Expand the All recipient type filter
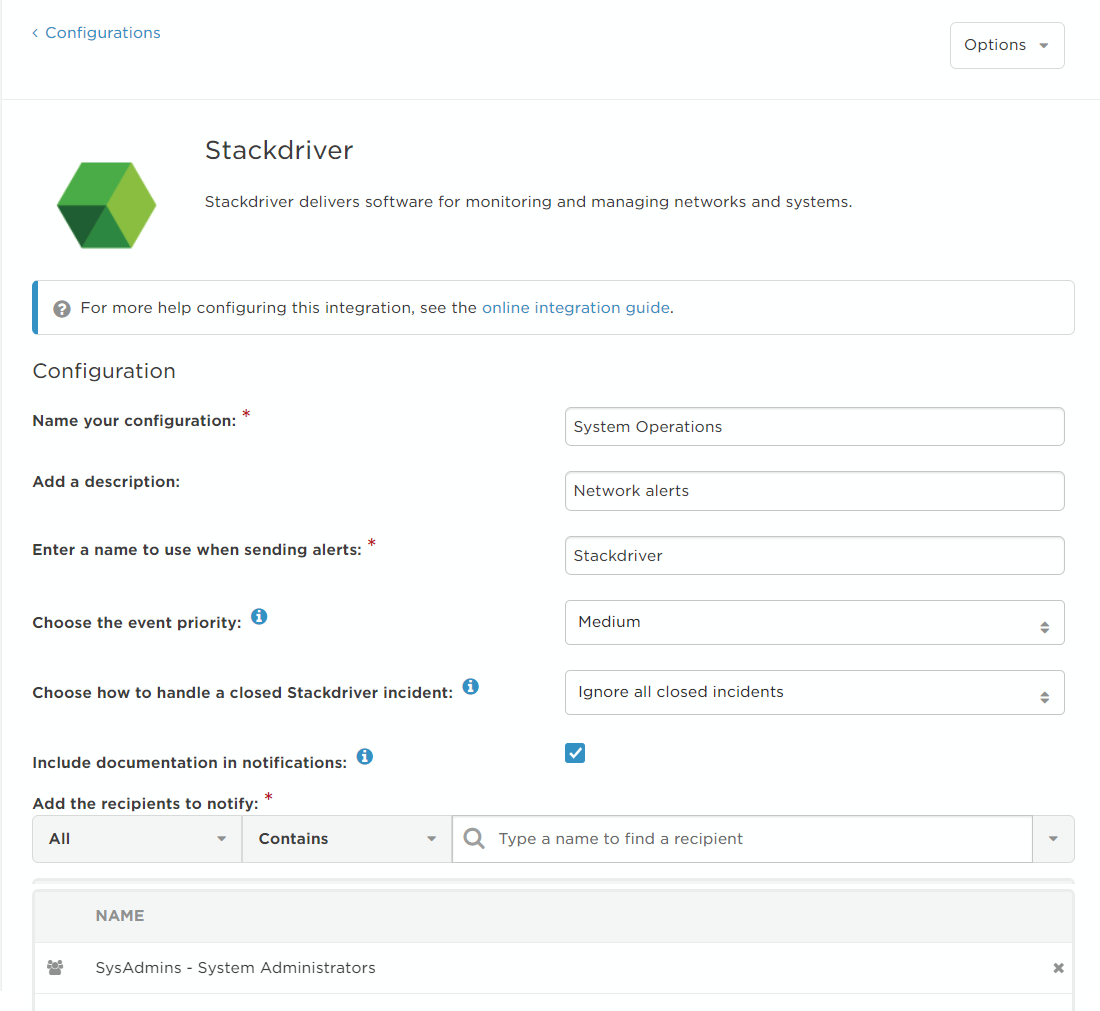Viewport: 1100px width, 1011px height. [x=137, y=839]
